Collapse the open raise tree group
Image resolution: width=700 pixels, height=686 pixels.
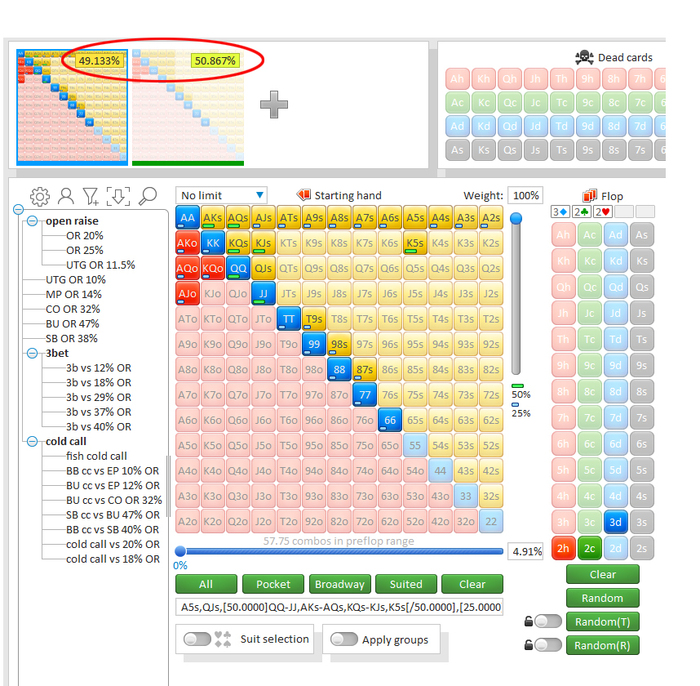(32, 220)
